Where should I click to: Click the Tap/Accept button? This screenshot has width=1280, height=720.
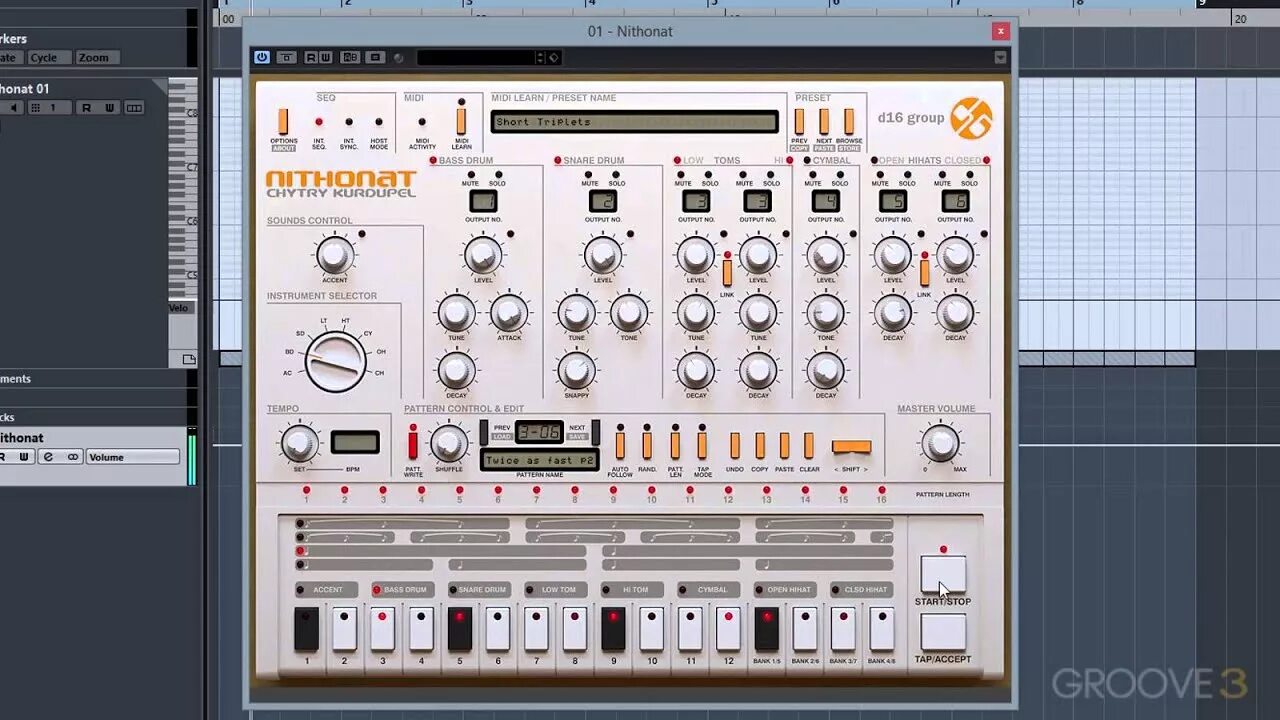pos(943,633)
